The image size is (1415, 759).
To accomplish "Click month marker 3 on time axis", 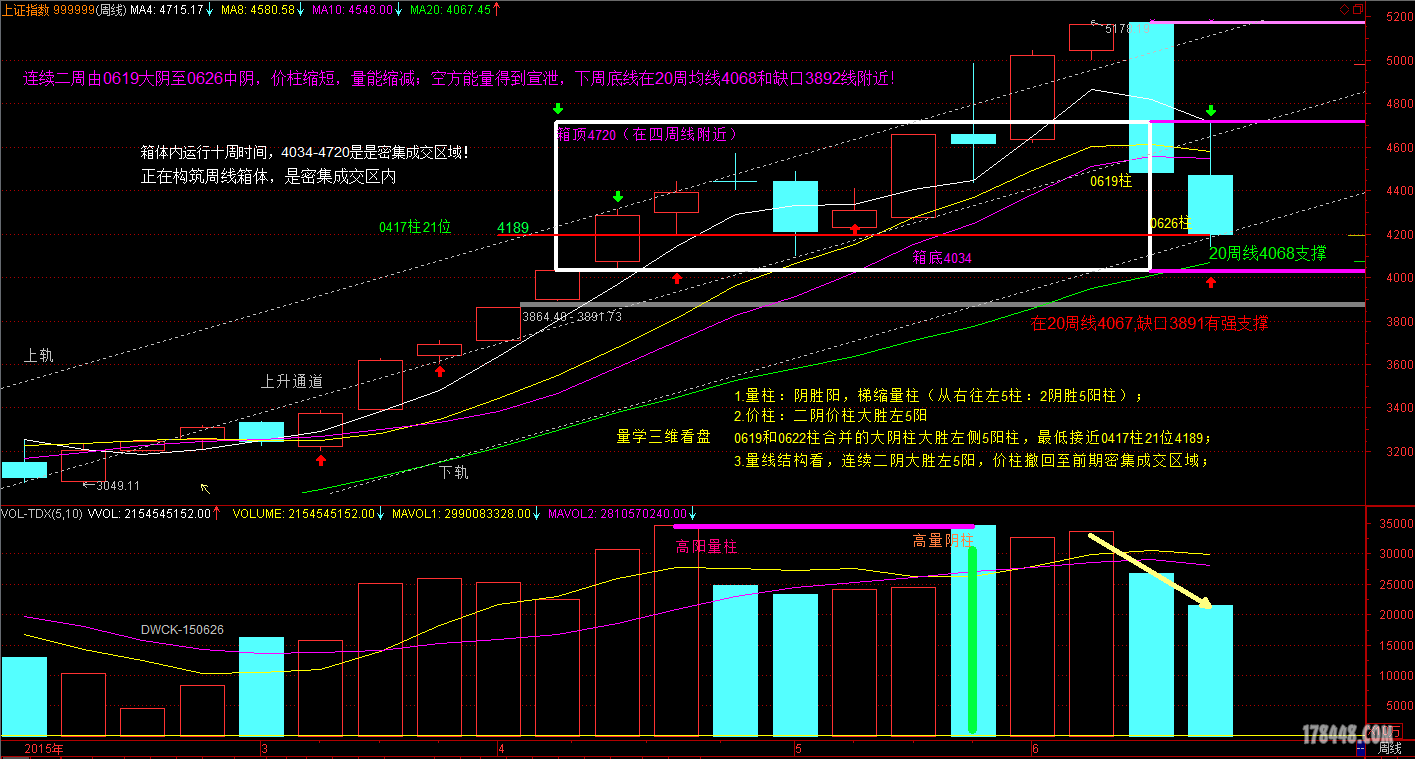I will point(263,749).
